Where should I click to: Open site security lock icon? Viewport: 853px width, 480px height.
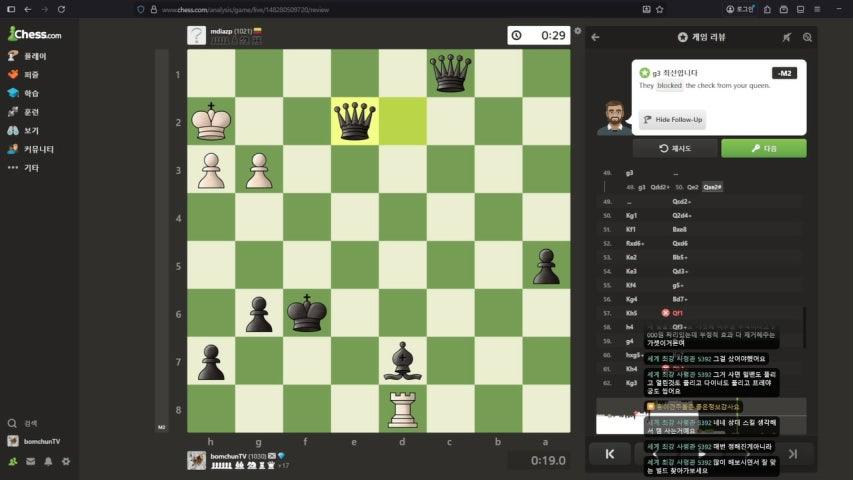click(154, 9)
